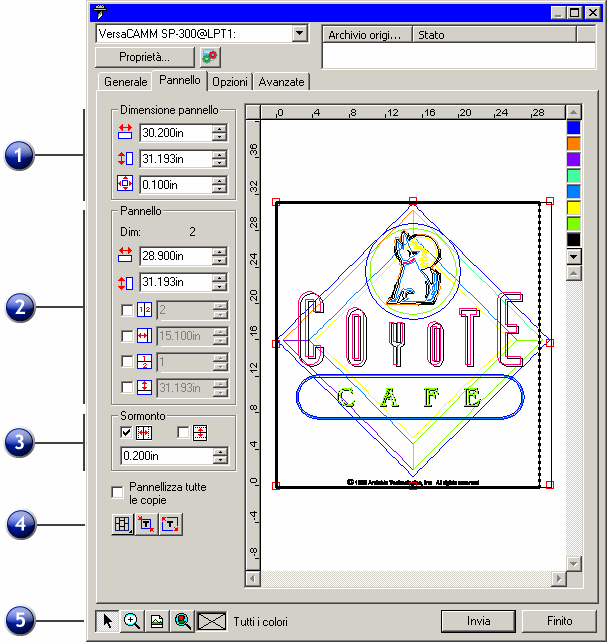Click the dashed tile boundary line in preview

coord(539,343)
